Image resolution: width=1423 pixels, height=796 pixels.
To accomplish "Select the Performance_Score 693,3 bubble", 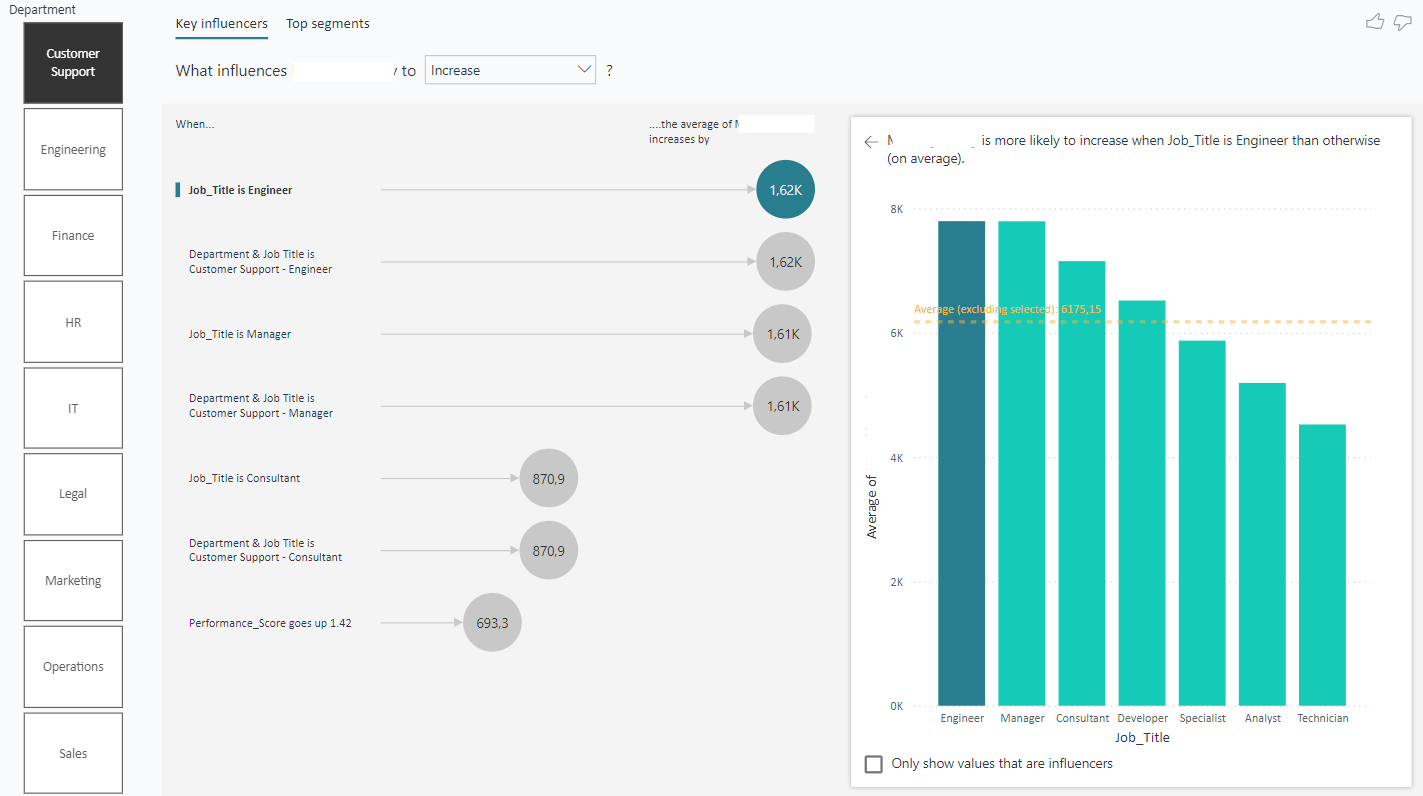I will [x=492, y=623].
